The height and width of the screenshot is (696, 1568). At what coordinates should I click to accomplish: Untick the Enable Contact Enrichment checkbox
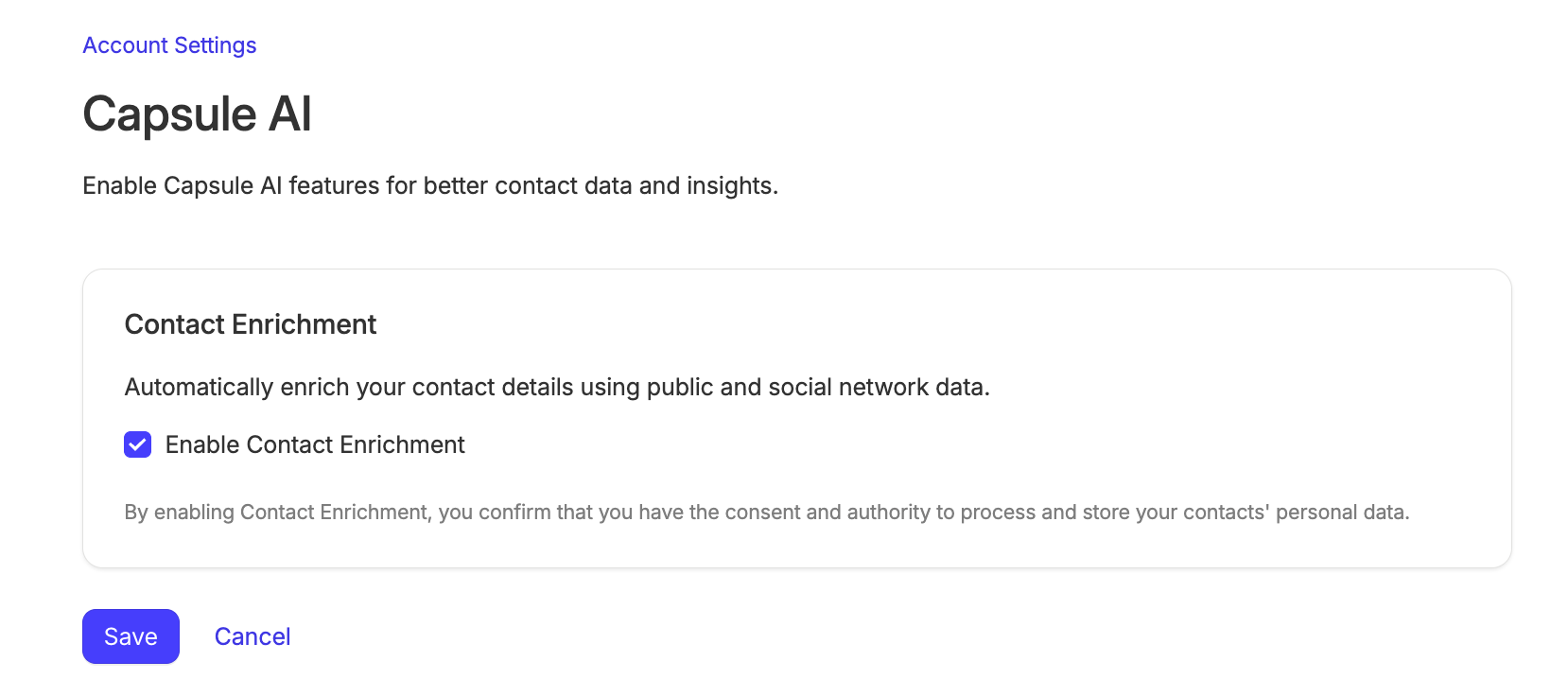coord(138,444)
